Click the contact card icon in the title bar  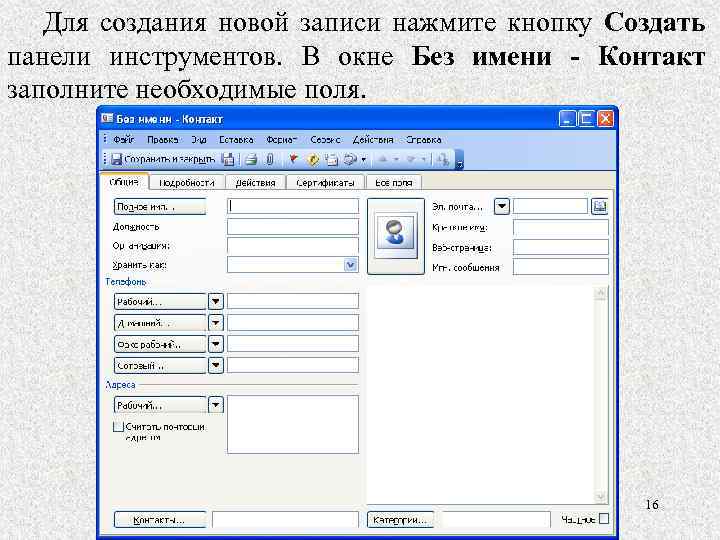click(107, 118)
